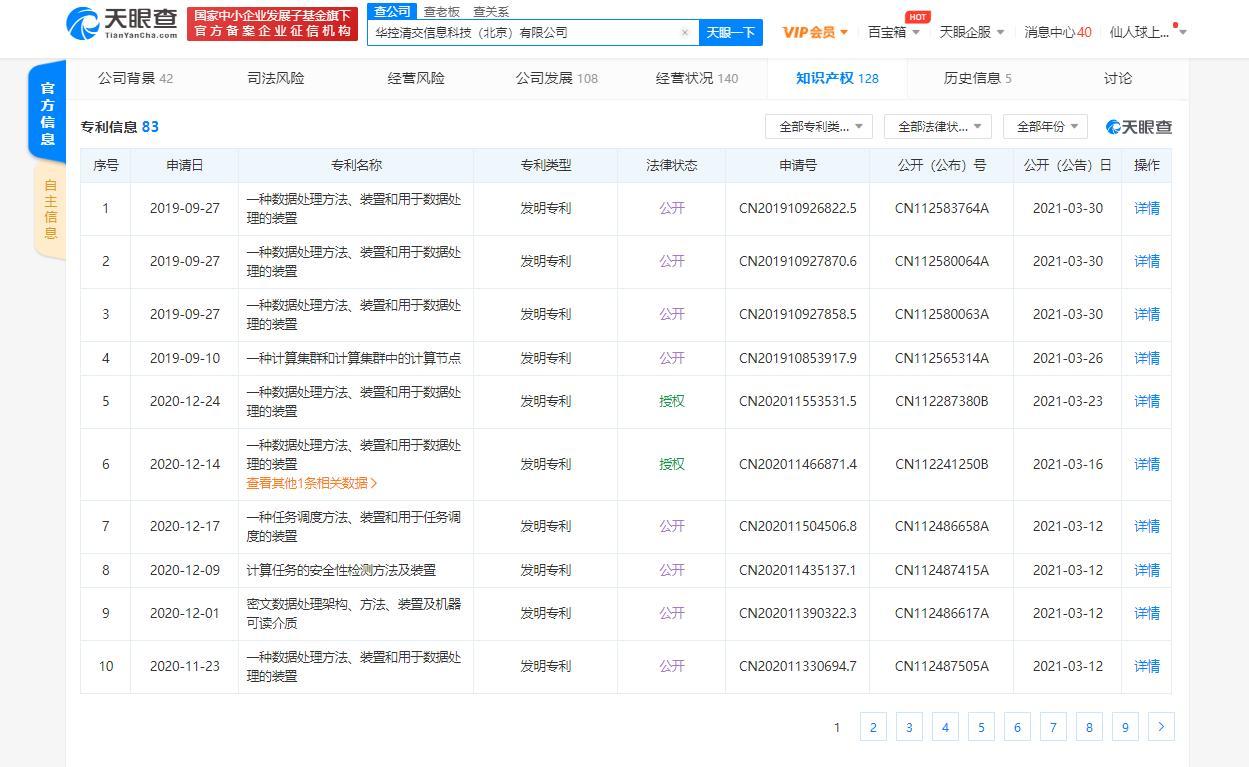Switch to 查老板 search tab
1249x767 pixels.
point(442,12)
